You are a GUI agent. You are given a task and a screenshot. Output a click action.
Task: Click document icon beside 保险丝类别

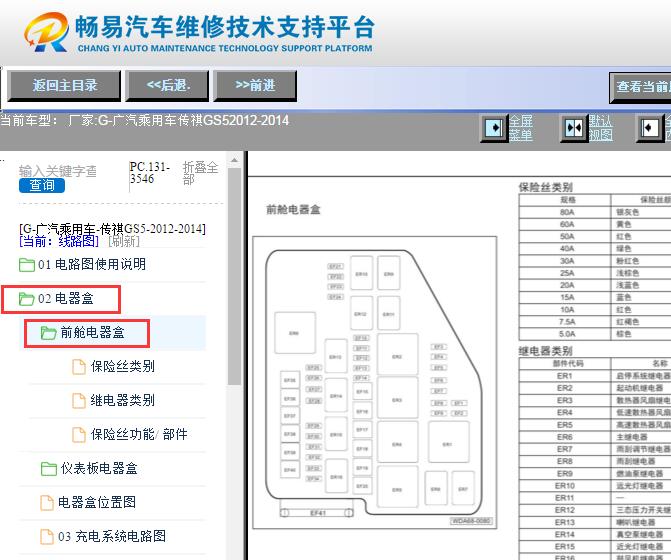79,367
